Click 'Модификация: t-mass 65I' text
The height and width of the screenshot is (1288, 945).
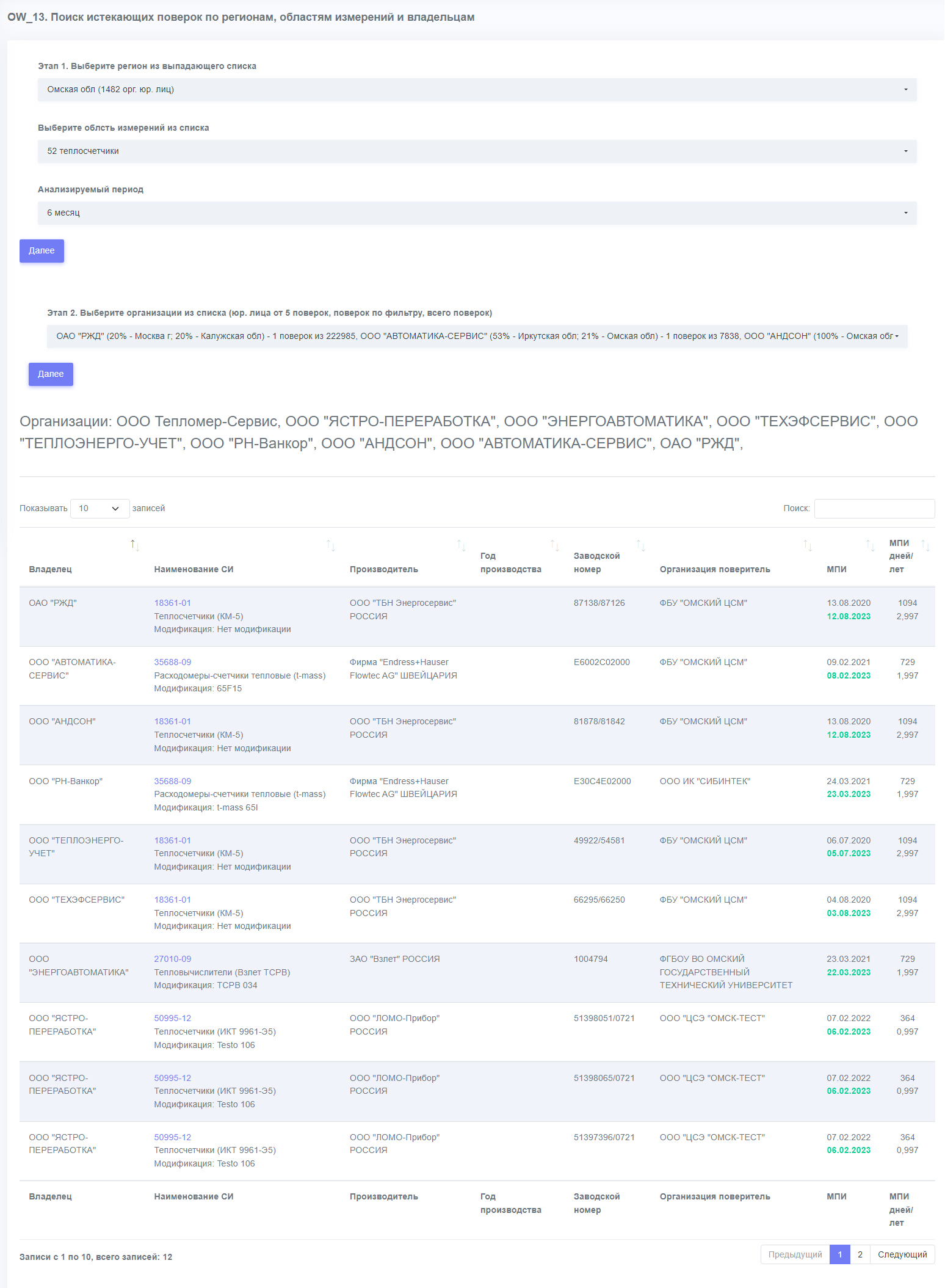[x=206, y=808]
